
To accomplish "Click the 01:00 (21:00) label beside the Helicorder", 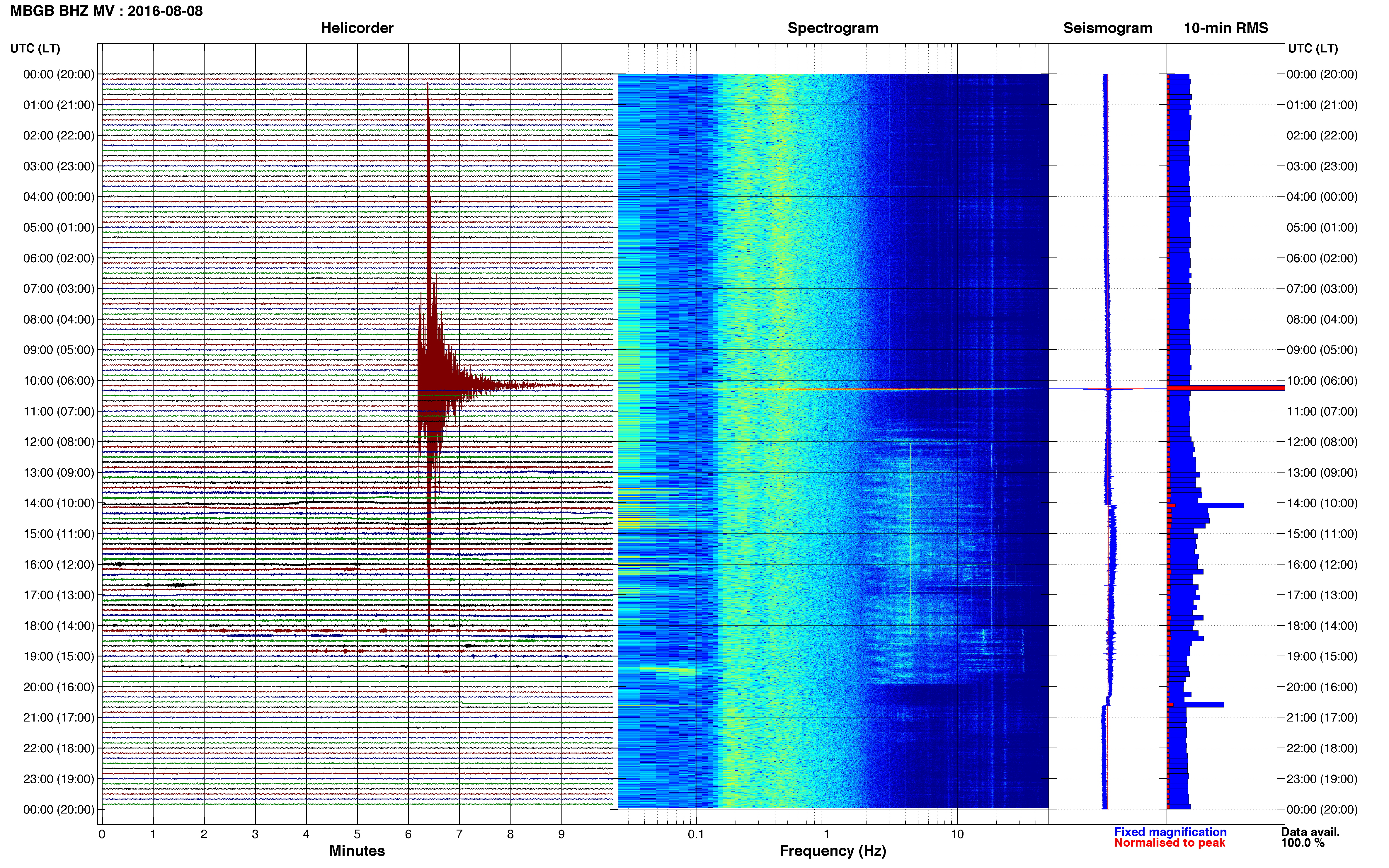I will click(x=59, y=105).
